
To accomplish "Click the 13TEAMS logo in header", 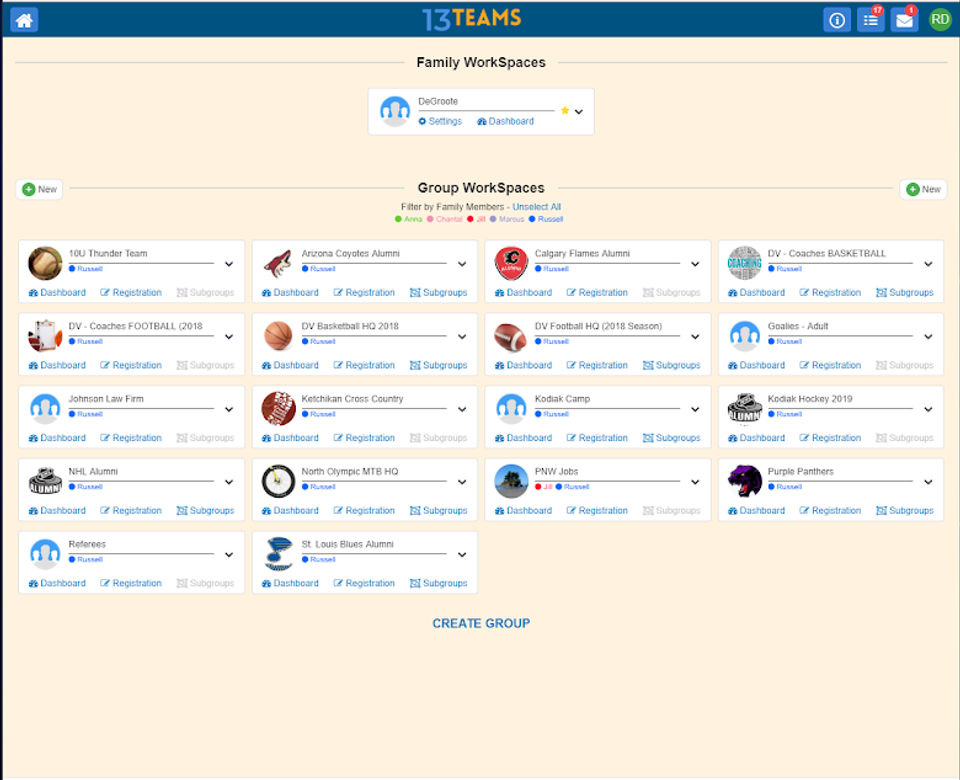I will point(472,19).
